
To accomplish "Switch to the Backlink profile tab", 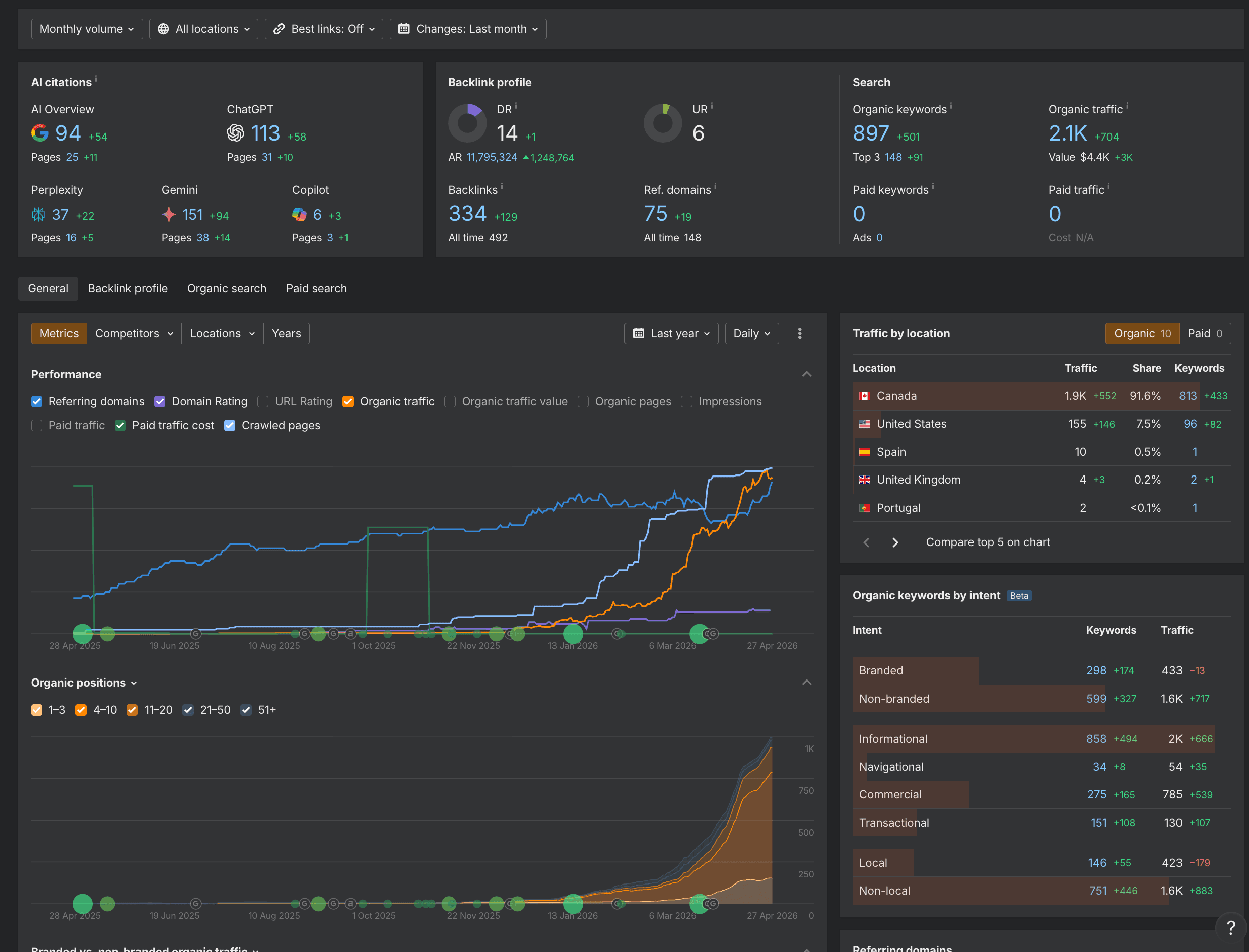I will [127, 289].
